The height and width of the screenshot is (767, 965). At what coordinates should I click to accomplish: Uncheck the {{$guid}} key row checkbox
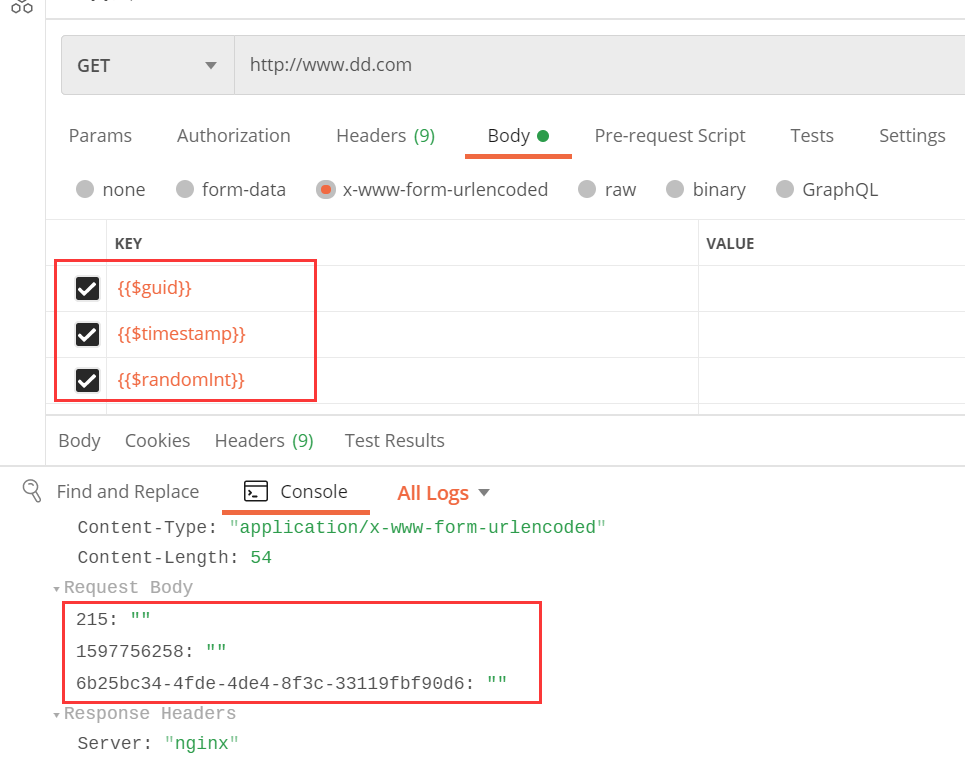click(87, 288)
